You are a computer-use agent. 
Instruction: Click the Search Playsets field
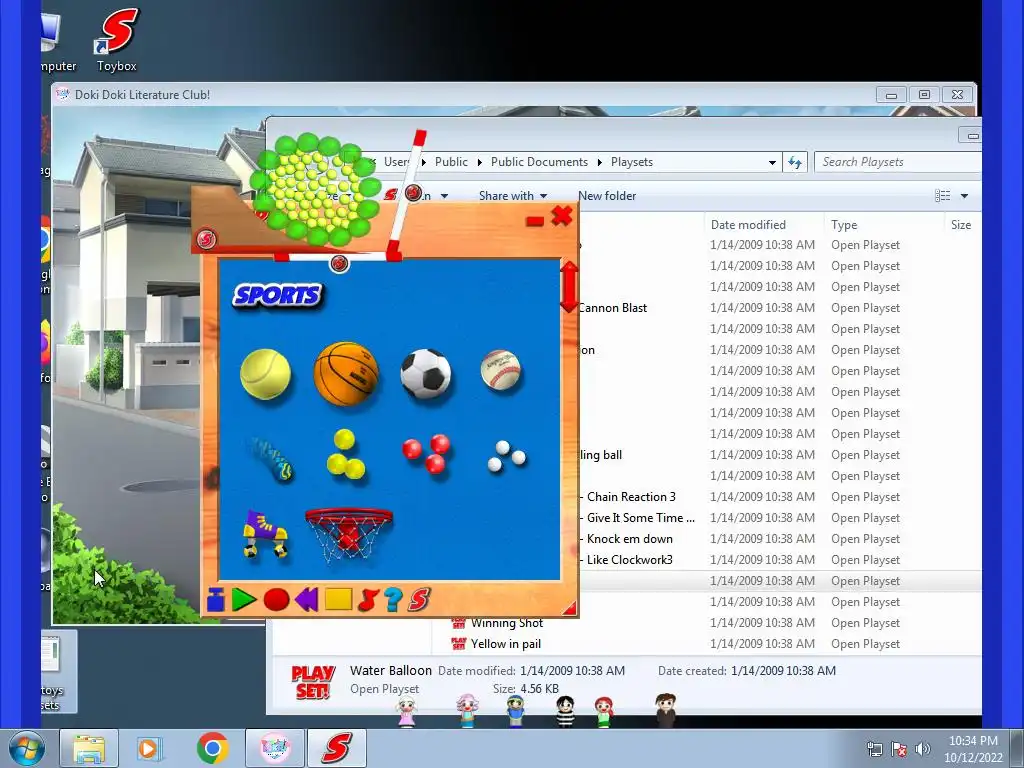tap(898, 162)
